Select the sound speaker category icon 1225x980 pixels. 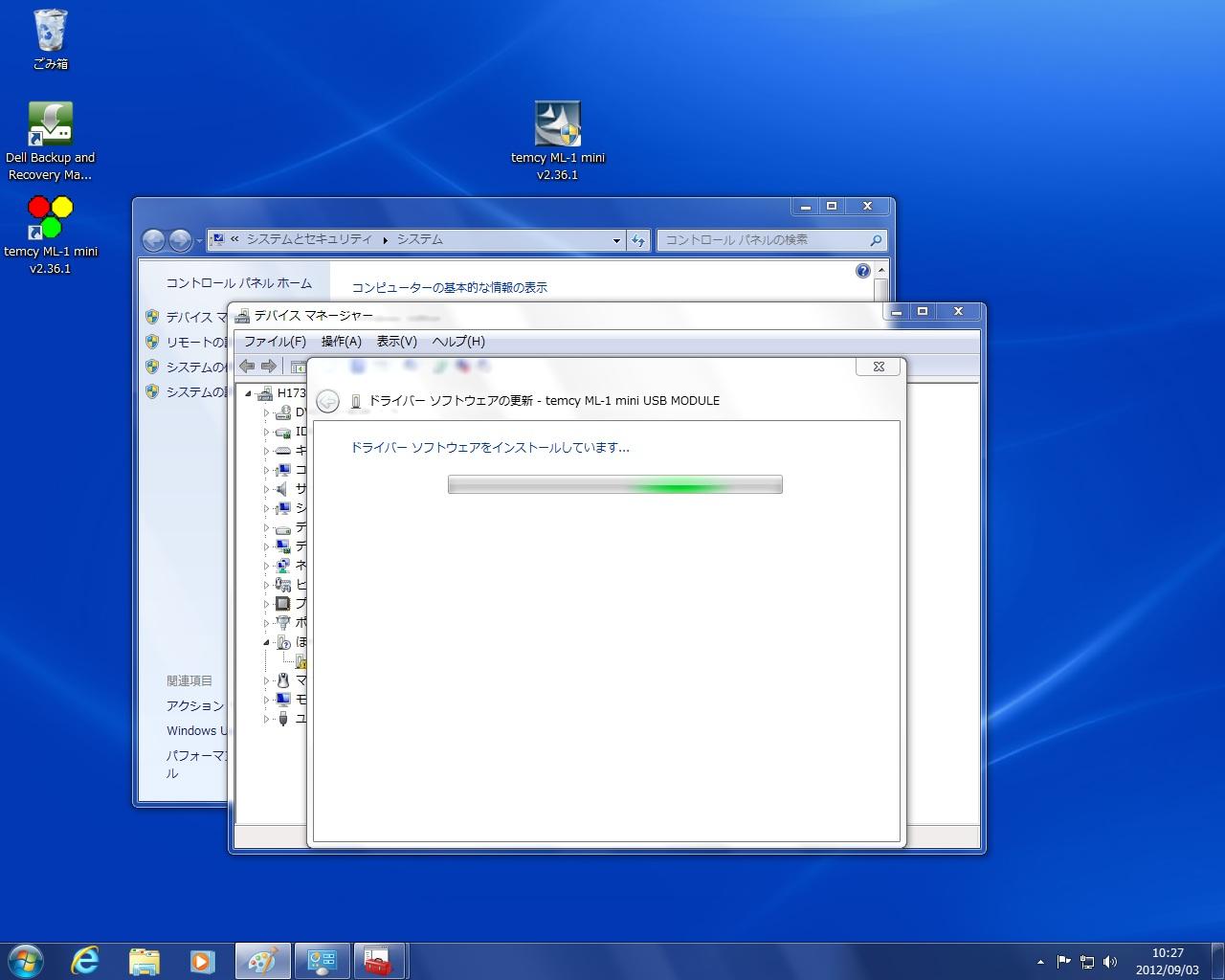(x=282, y=489)
